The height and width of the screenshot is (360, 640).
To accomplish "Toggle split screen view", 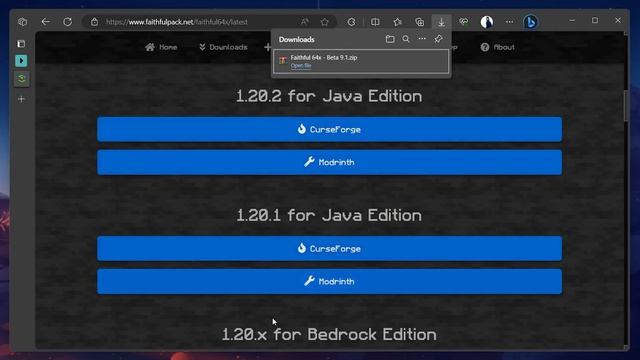I will click(x=375, y=22).
